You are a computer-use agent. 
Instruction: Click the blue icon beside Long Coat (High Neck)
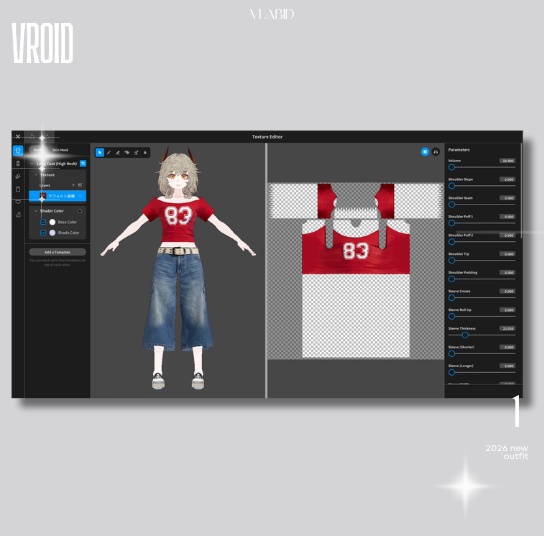pos(83,163)
